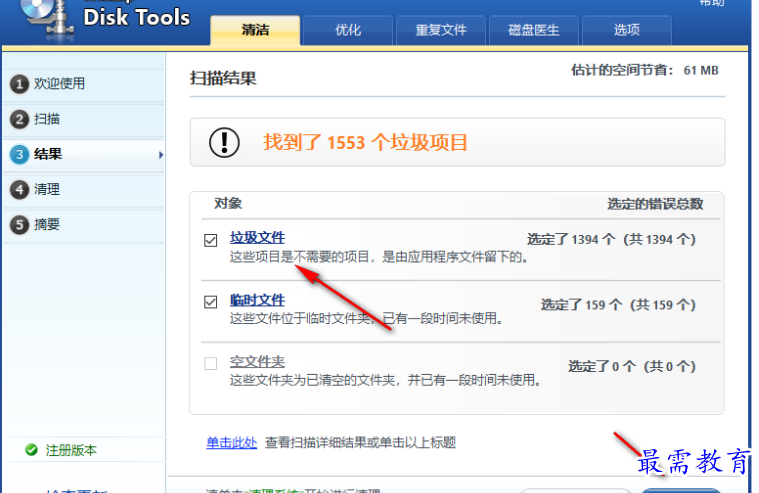The height and width of the screenshot is (493, 759).
Task: Toggle the 空文件夹 checkbox
Action: 211,364
